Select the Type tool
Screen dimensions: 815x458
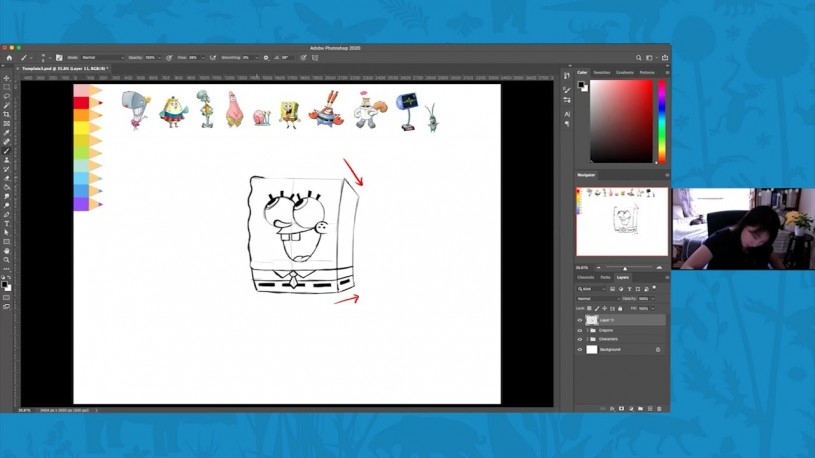(x=7, y=223)
